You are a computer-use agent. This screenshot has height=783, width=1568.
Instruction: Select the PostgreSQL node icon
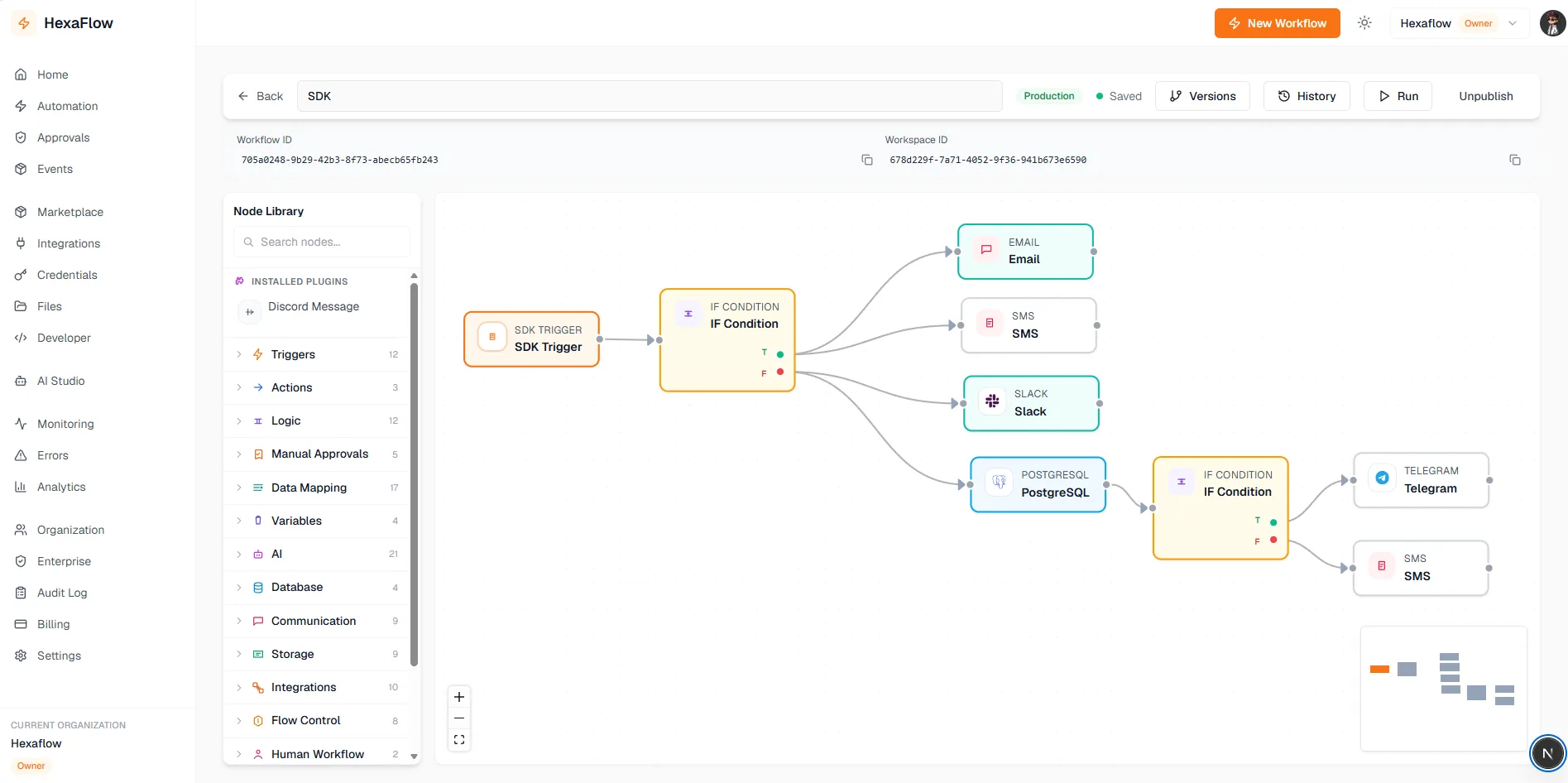999,483
